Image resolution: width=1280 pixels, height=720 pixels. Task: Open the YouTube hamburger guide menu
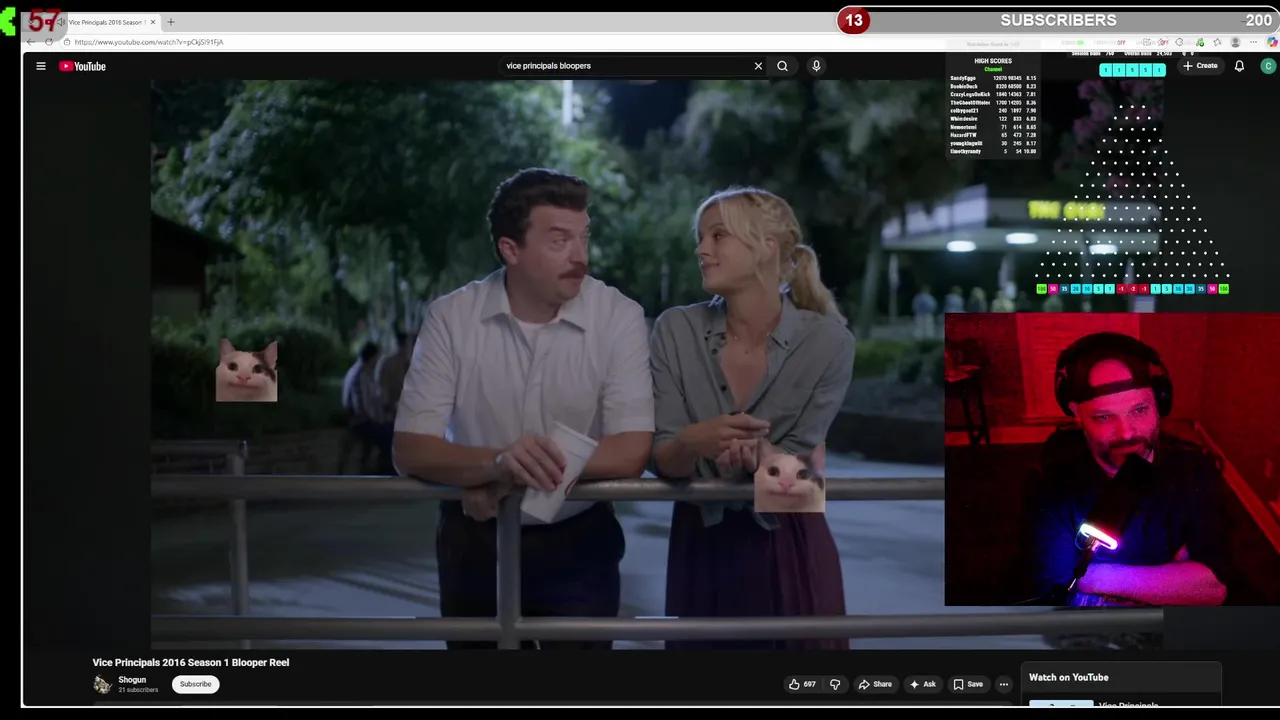(x=41, y=66)
